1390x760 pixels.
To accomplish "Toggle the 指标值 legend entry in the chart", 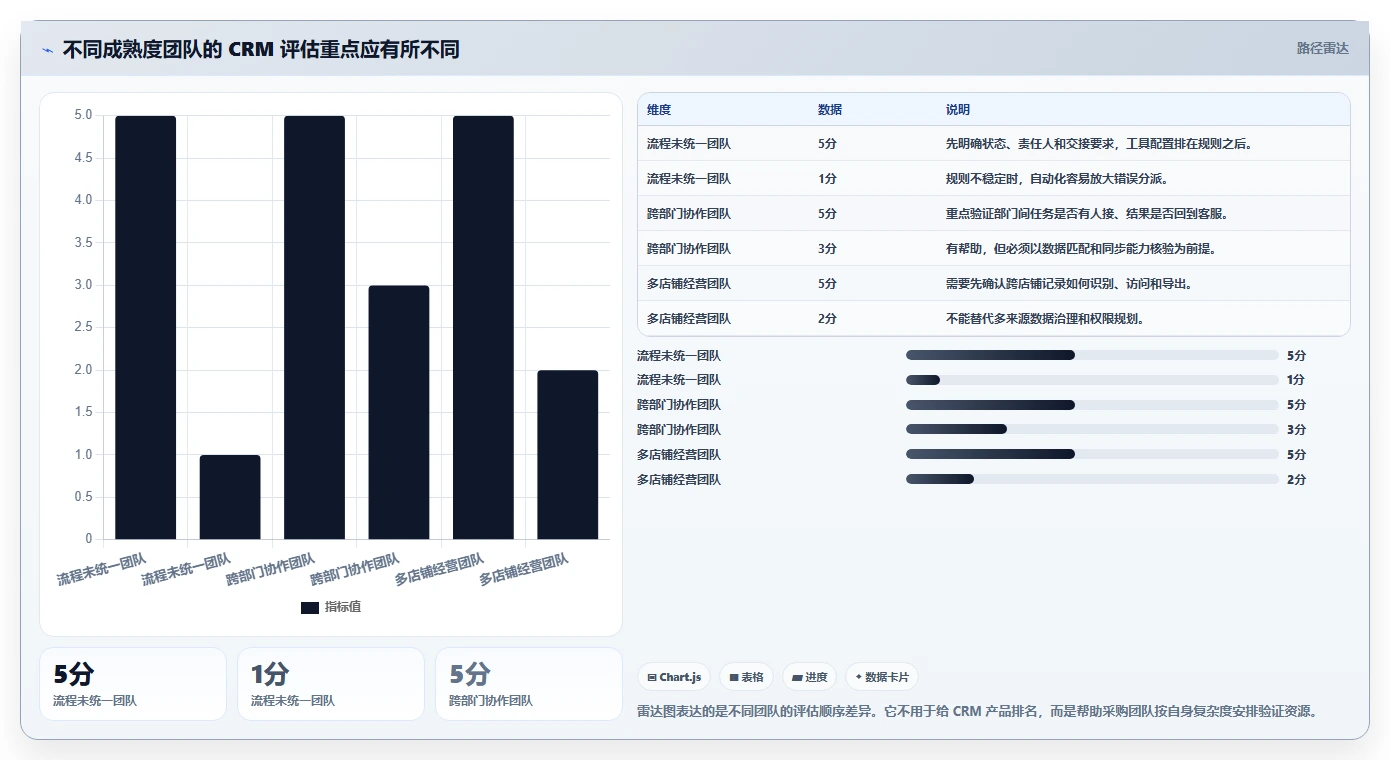I will click(x=331, y=607).
